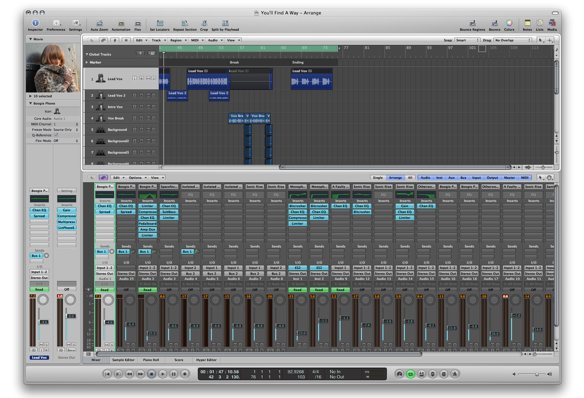Open the mixer View menu
The width and height of the screenshot is (584, 398).
(x=157, y=178)
